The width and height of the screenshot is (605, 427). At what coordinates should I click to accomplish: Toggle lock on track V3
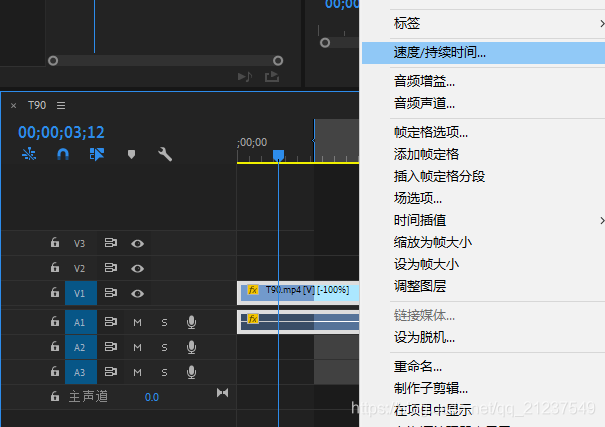tap(55, 242)
